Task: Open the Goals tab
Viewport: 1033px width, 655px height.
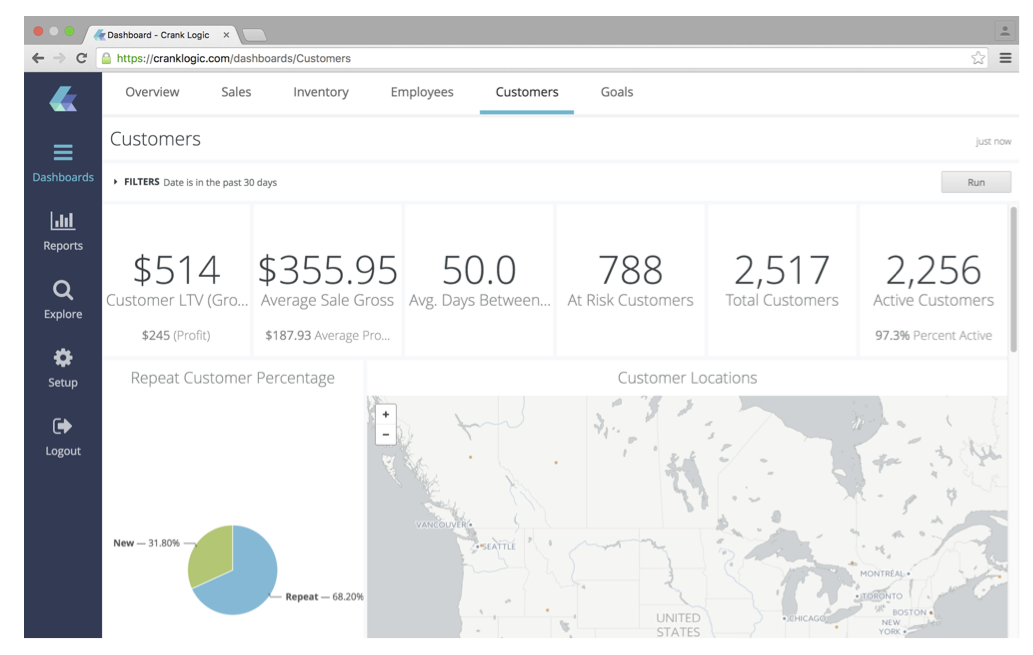Action: point(616,92)
